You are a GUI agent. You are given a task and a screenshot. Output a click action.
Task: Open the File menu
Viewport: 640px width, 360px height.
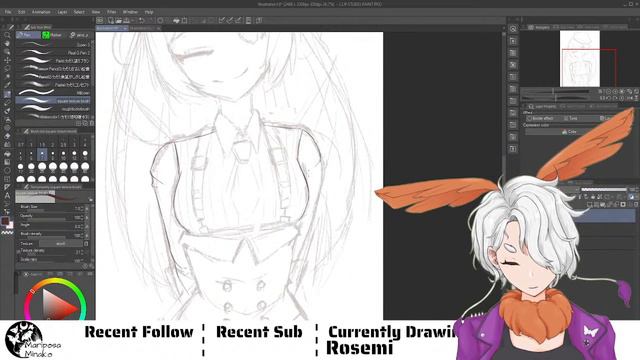(8, 12)
